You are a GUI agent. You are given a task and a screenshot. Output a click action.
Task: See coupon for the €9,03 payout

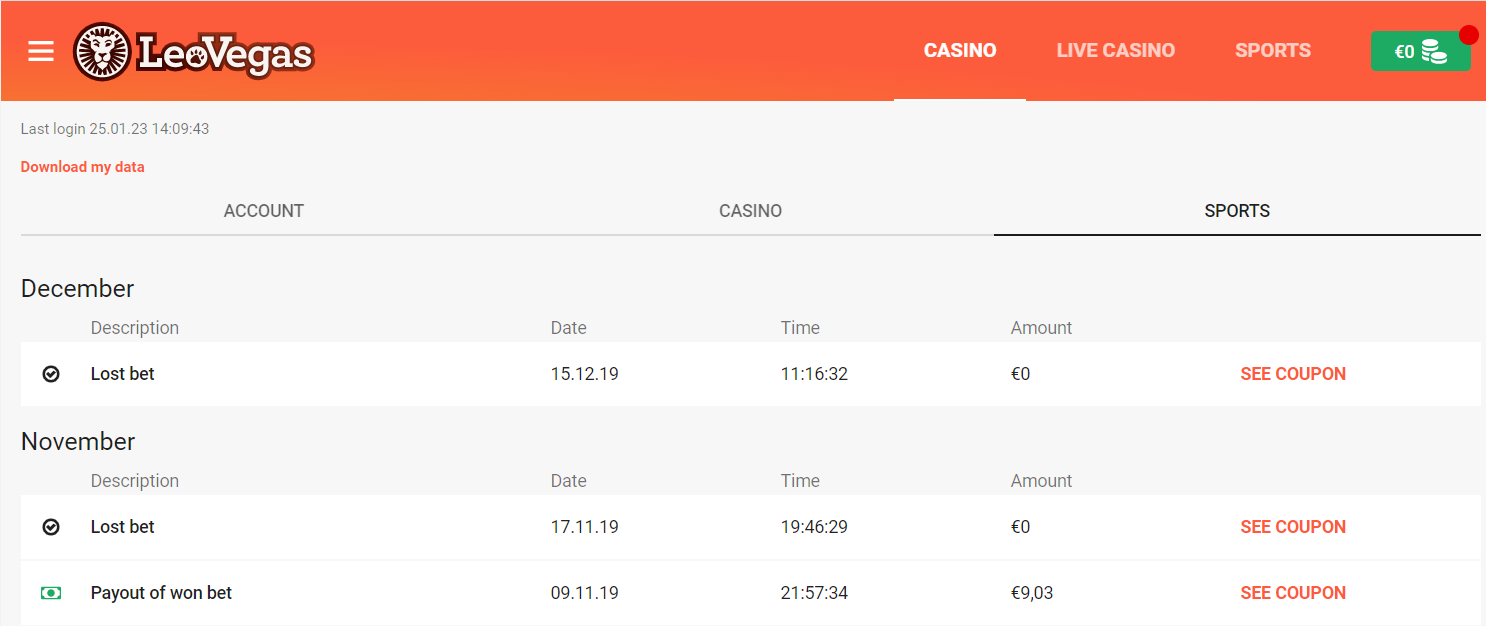click(x=1293, y=593)
